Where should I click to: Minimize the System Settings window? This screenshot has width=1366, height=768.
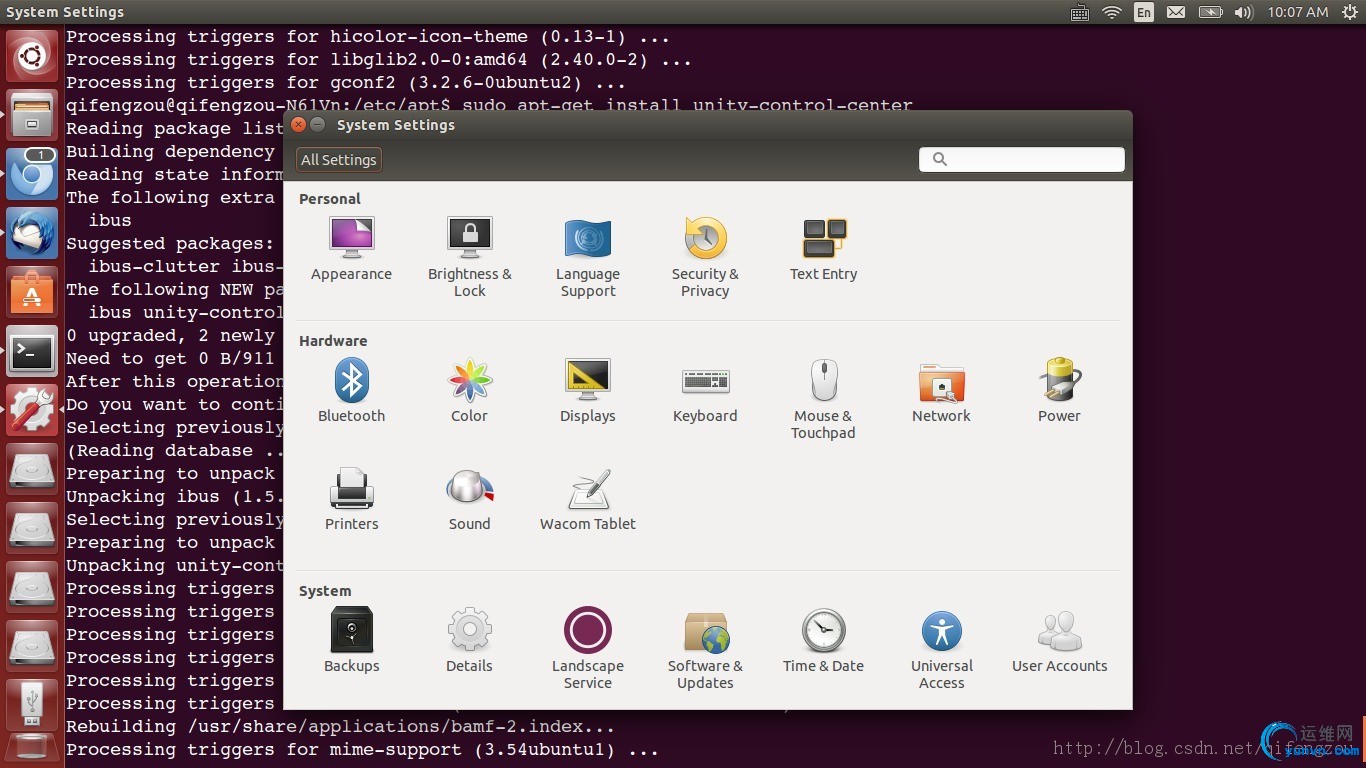[x=318, y=125]
